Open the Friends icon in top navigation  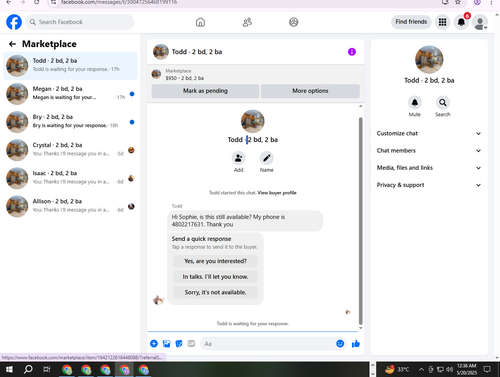pos(247,22)
